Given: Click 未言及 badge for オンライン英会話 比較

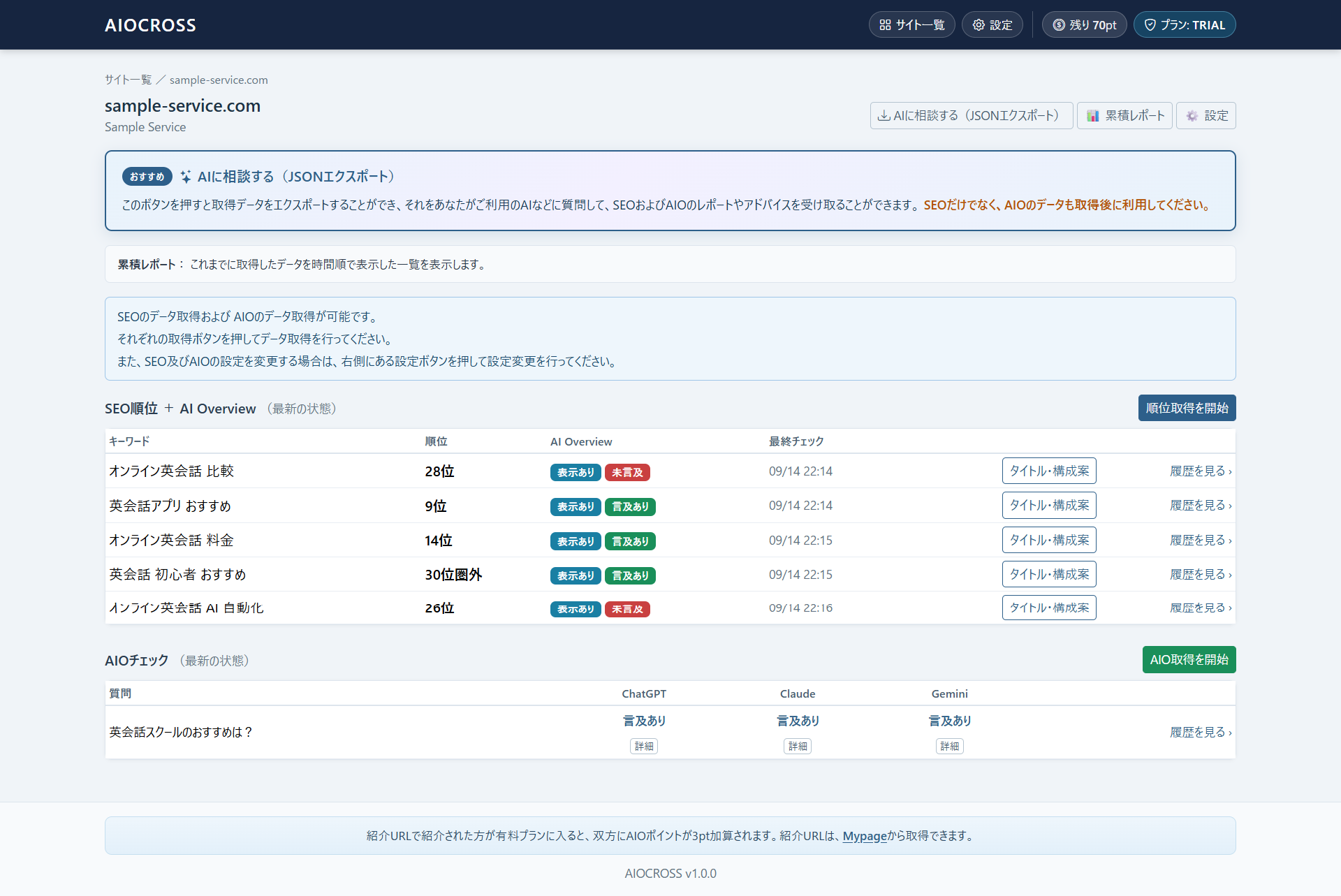Looking at the screenshot, I should tap(627, 473).
